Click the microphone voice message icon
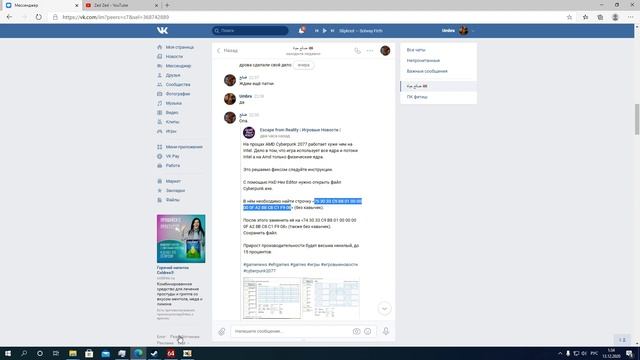Image resolution: width=640 pixels, height=360 pixels. pyautogui.click(x=386, y=331)
